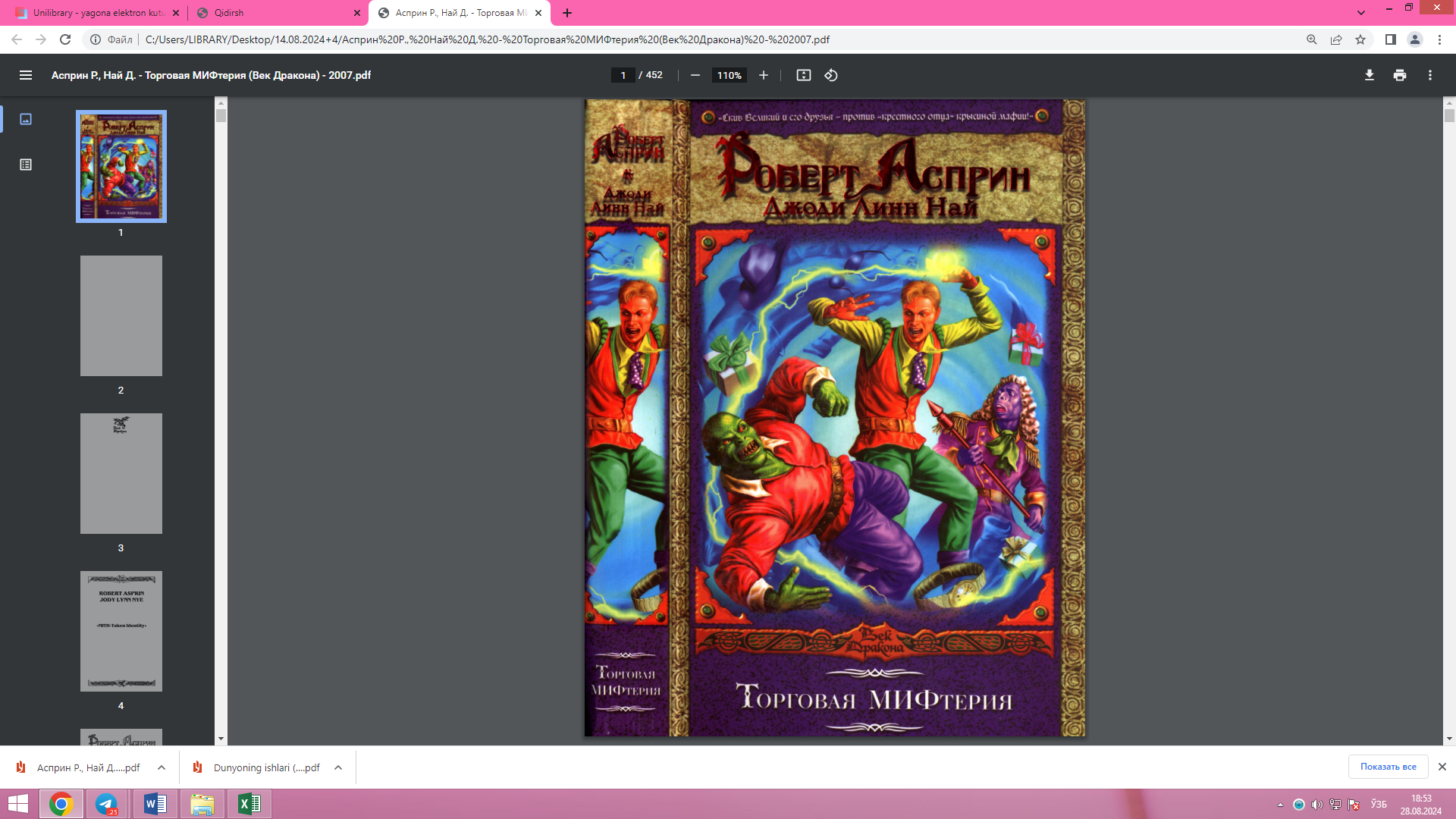
Task: Reload the current page
Action: 65,39
